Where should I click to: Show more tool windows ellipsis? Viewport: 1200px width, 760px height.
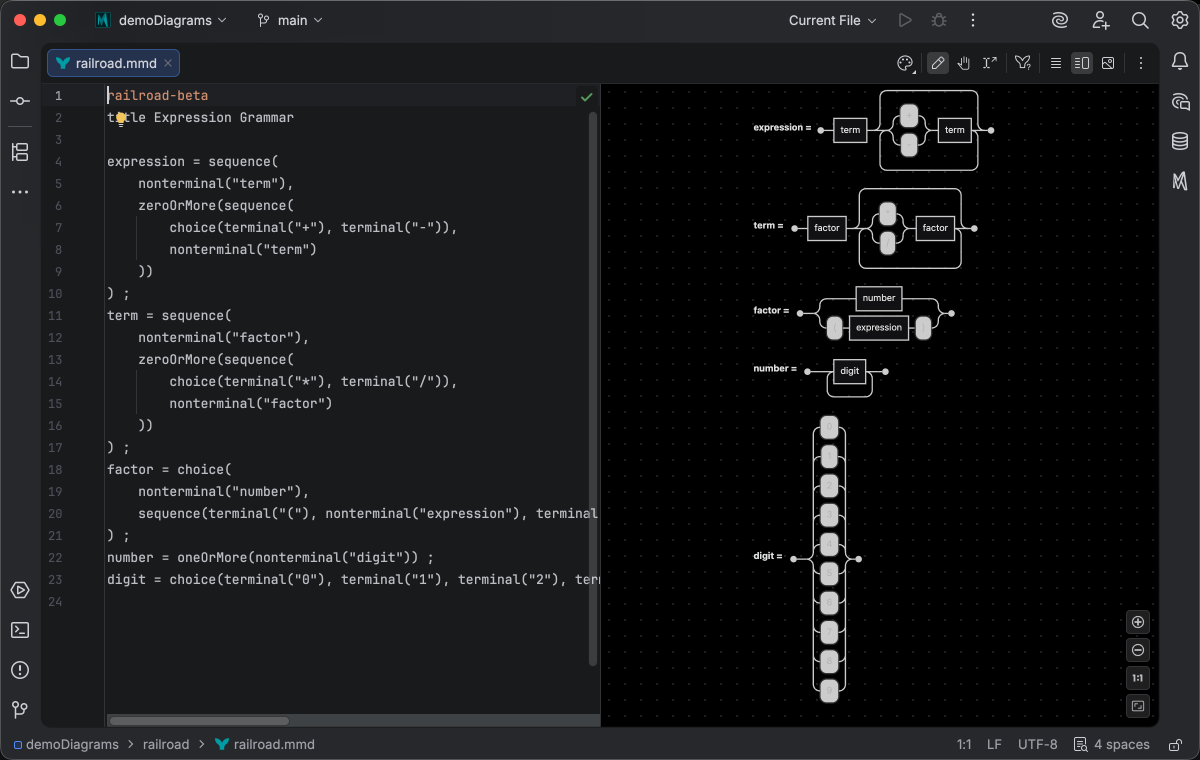20,191
